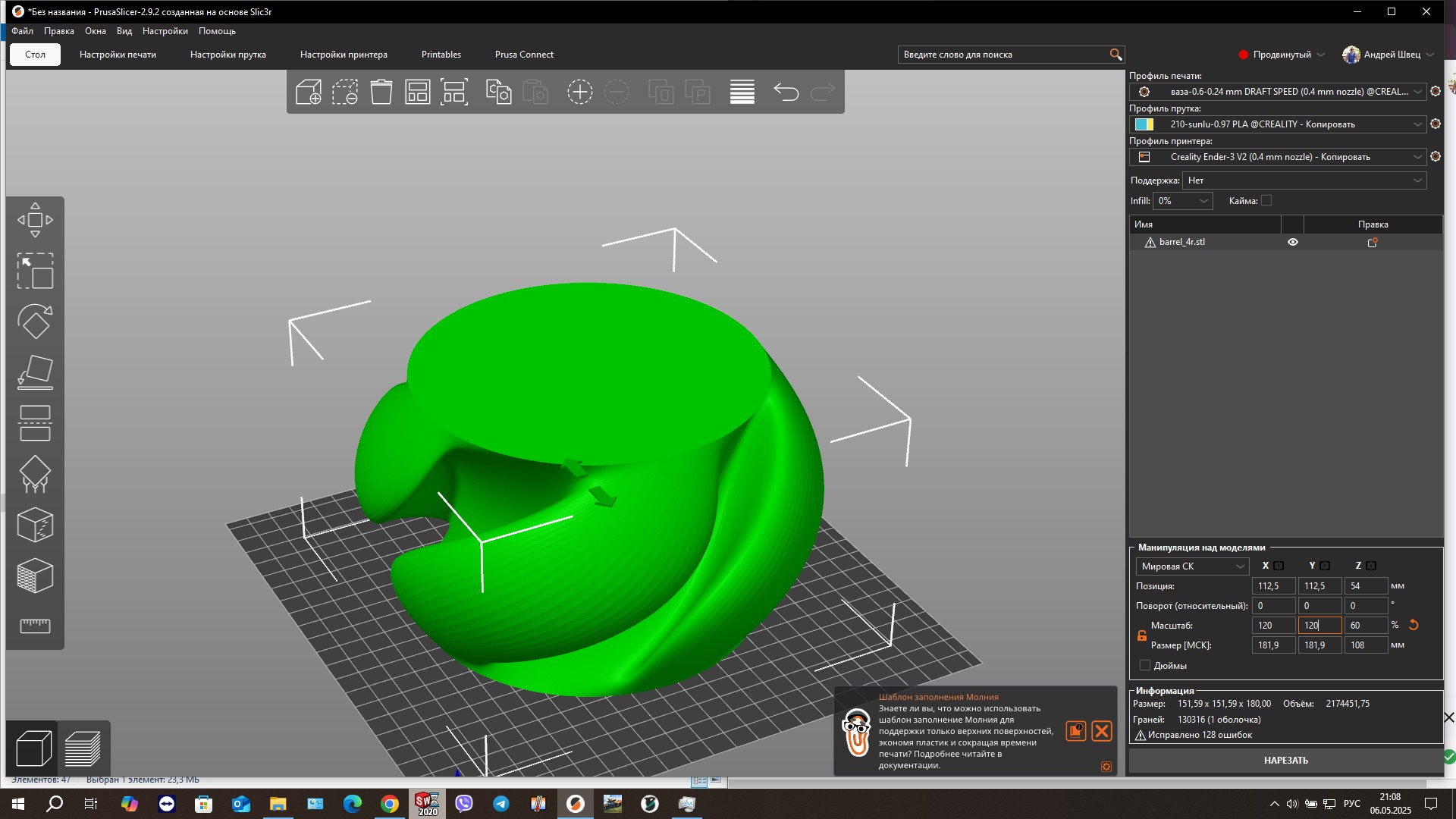Click the Arrange objects toolbar icon
Screen dimensions: 1456x819
[x=417, y=93]
